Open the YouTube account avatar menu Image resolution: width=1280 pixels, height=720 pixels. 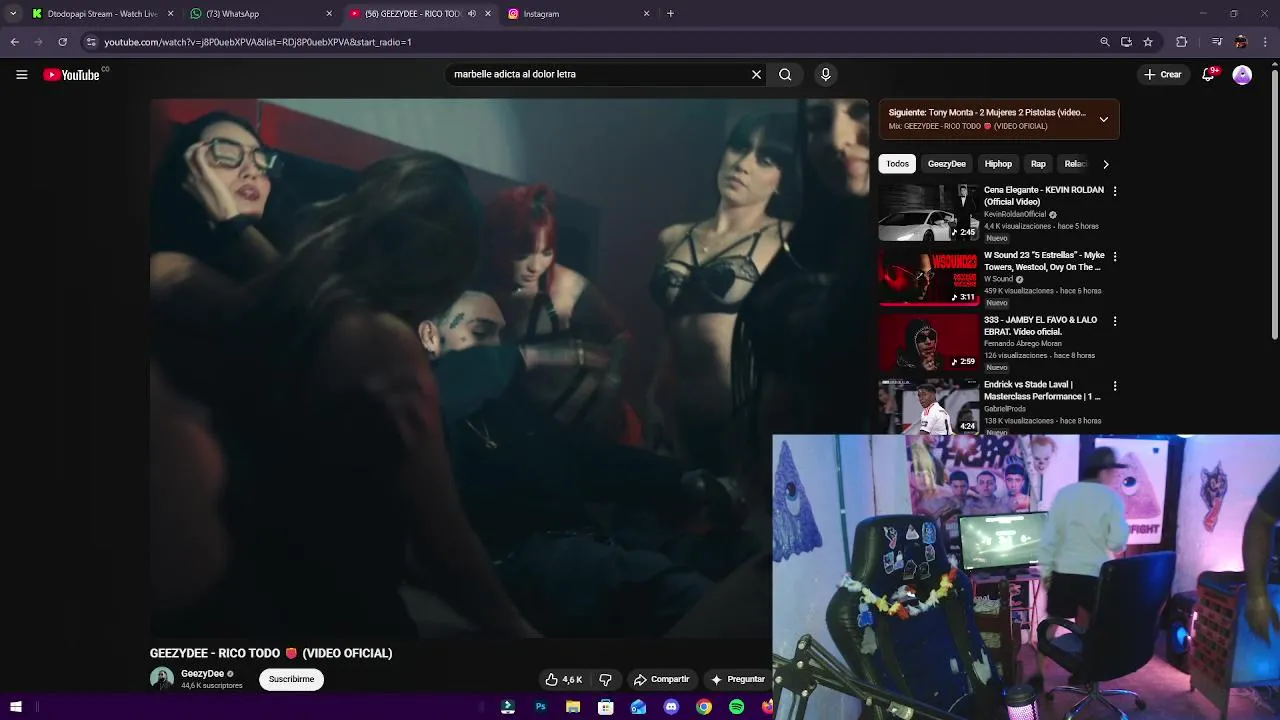click(1242, 74)
